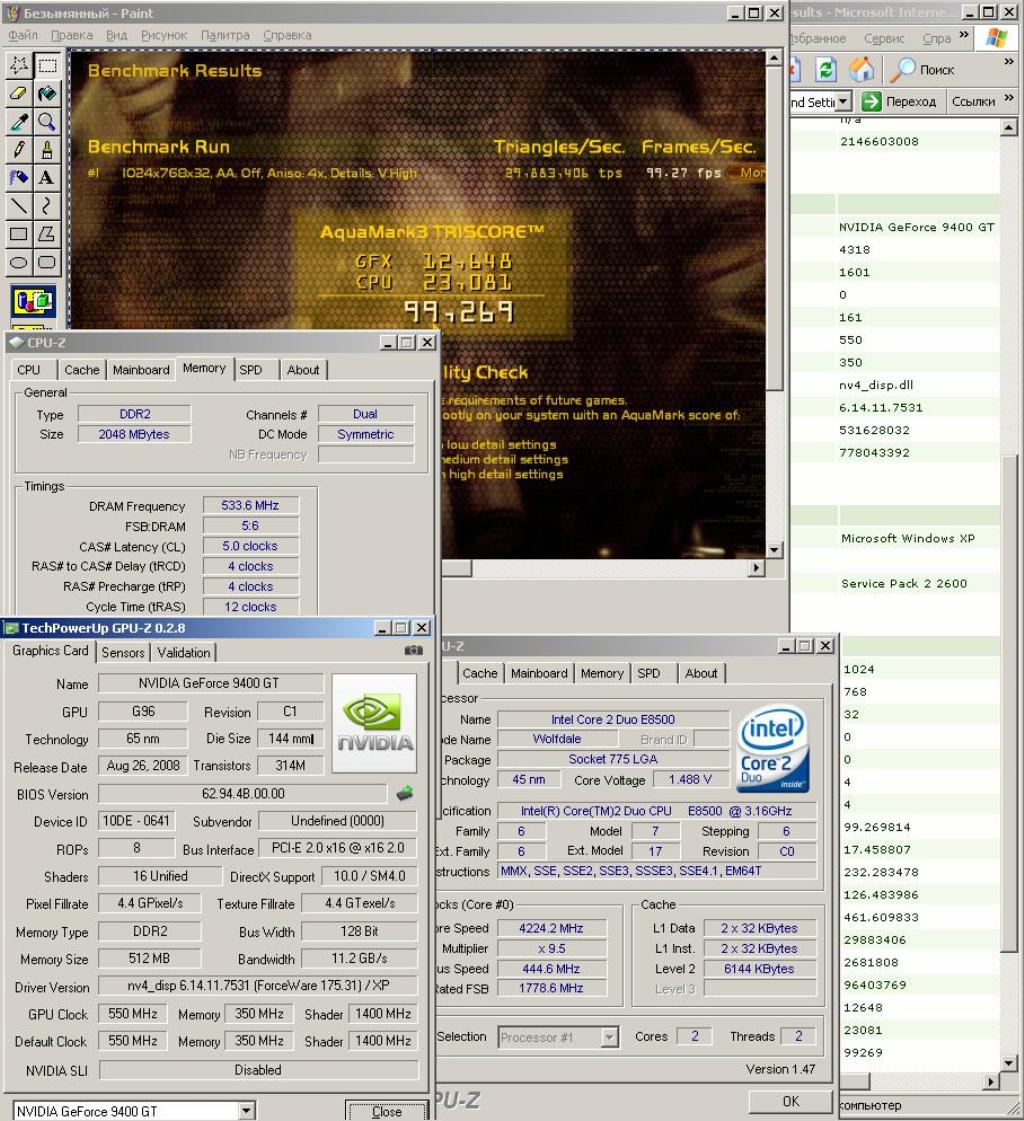Select the Magnifier tool in Paint
The image size is (1024, 1121).
pyautogui.click(x=47, y=122)
